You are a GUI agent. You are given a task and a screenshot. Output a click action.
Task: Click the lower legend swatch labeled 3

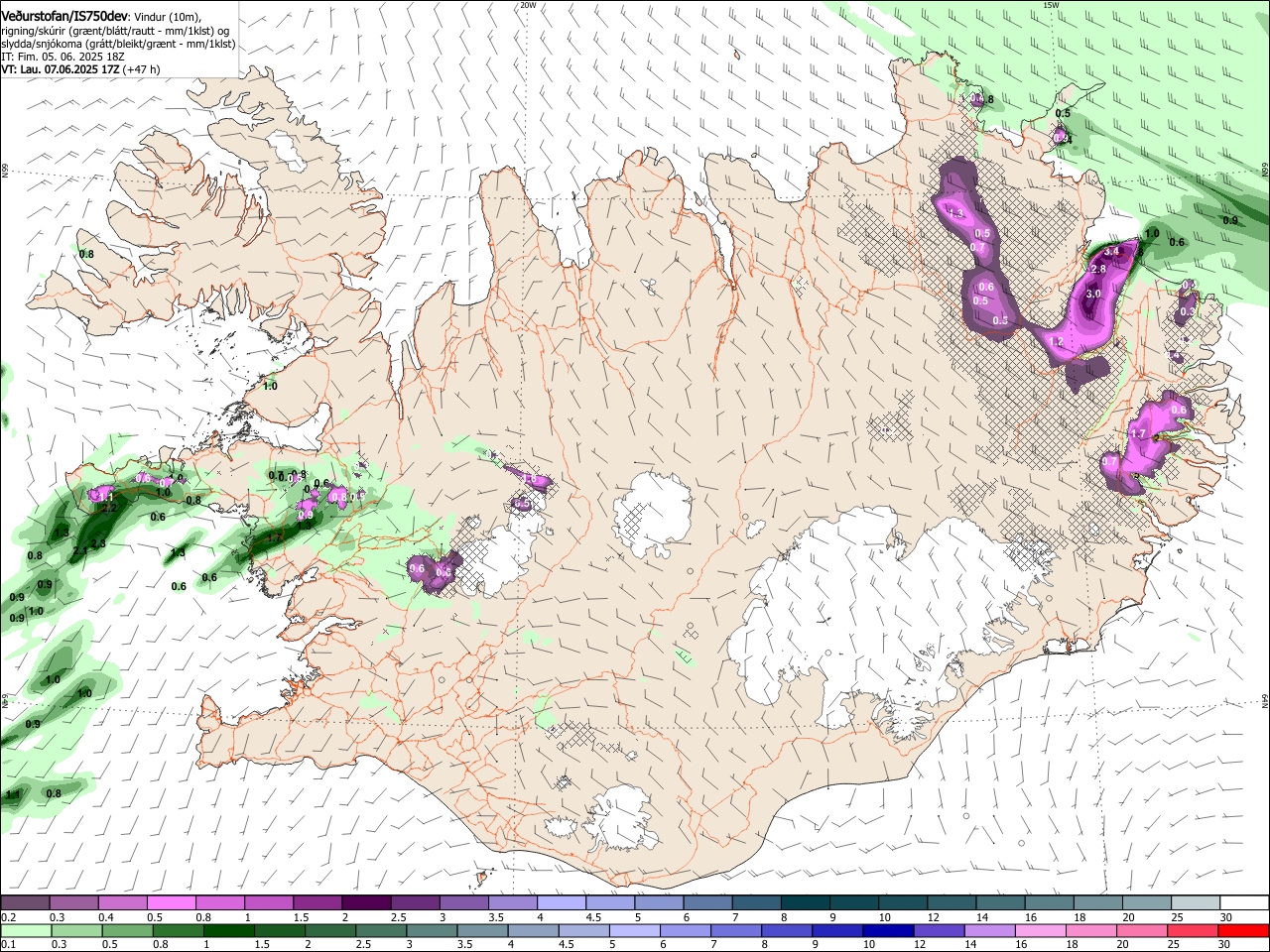(x=432, y=930)
